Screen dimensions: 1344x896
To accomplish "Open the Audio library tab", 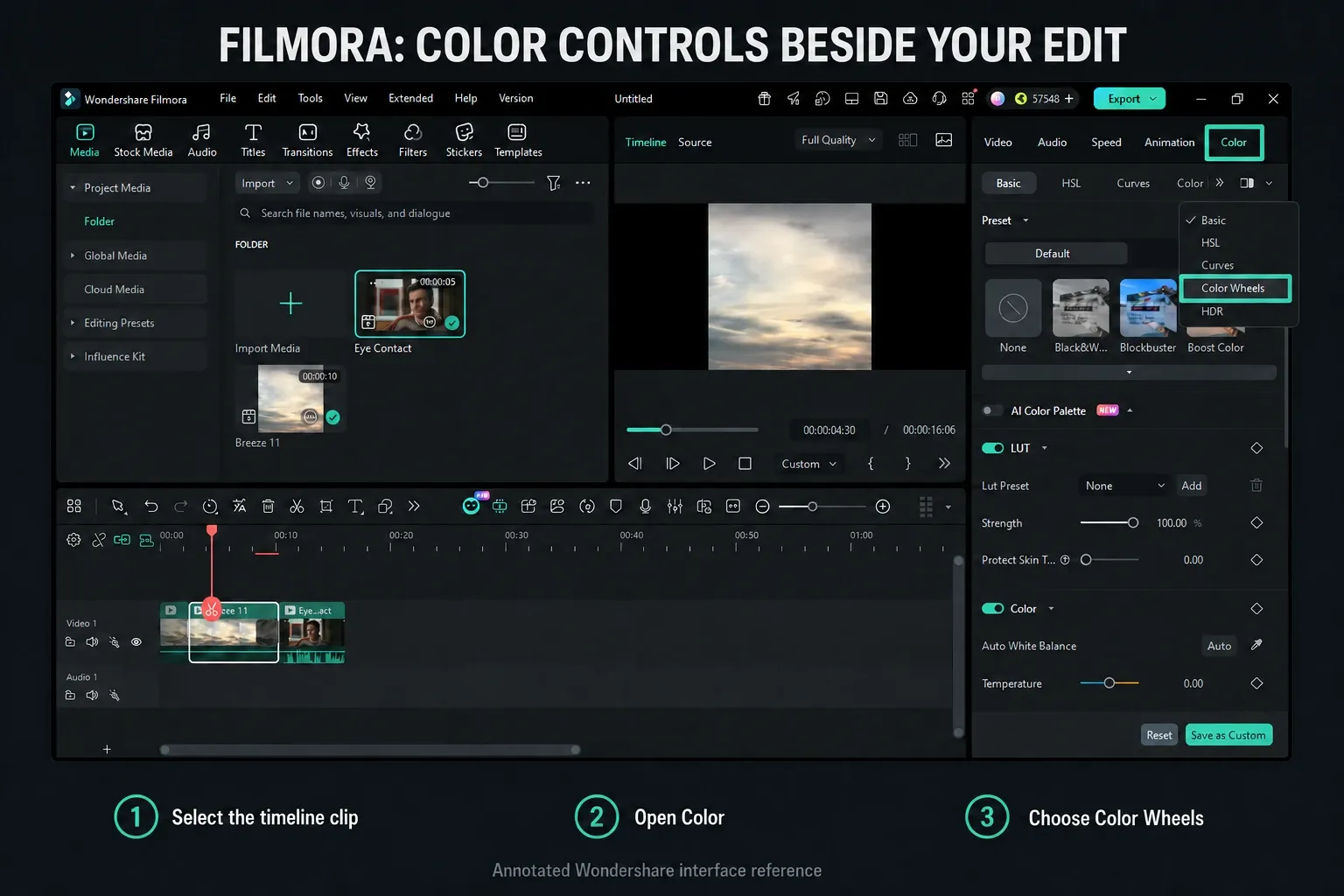I will coord(202,141).
